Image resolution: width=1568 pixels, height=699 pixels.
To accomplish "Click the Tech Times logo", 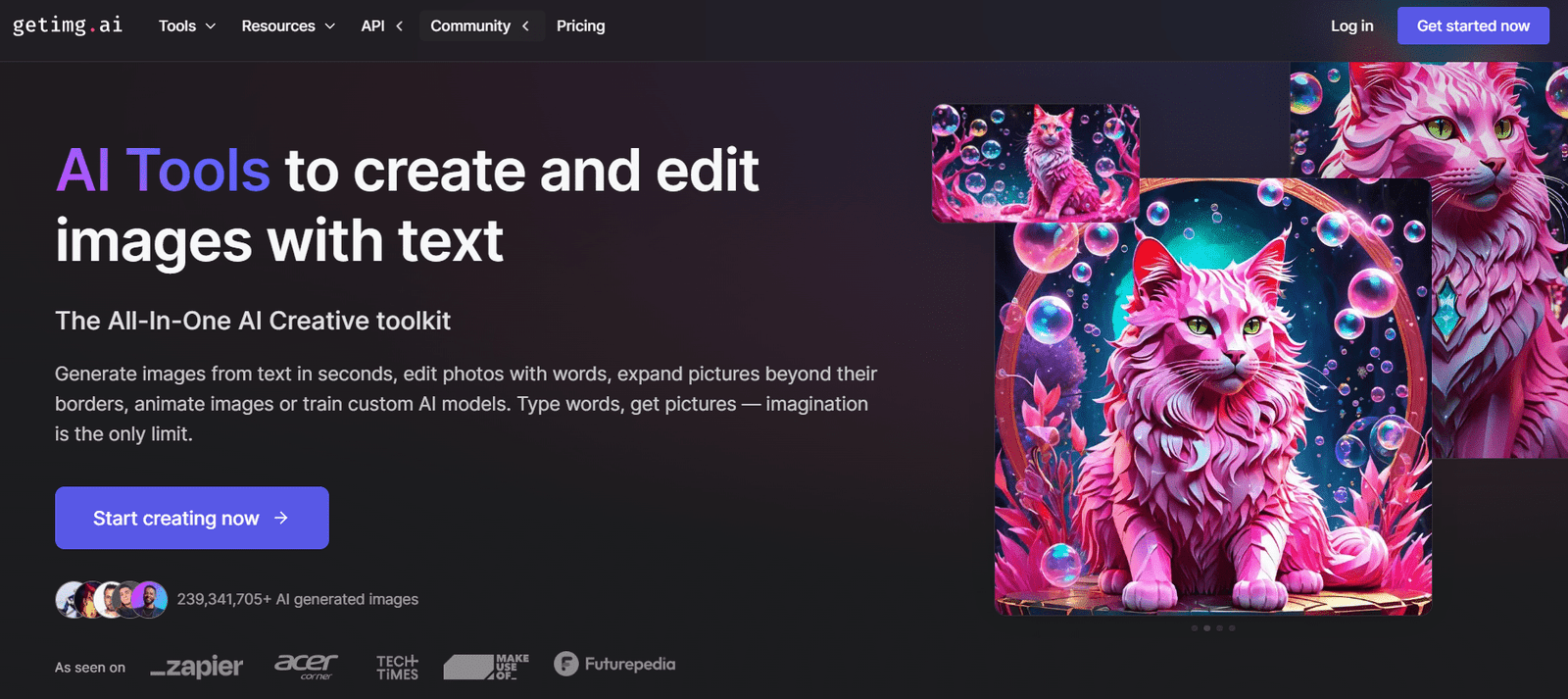I will tap(397, 667).
